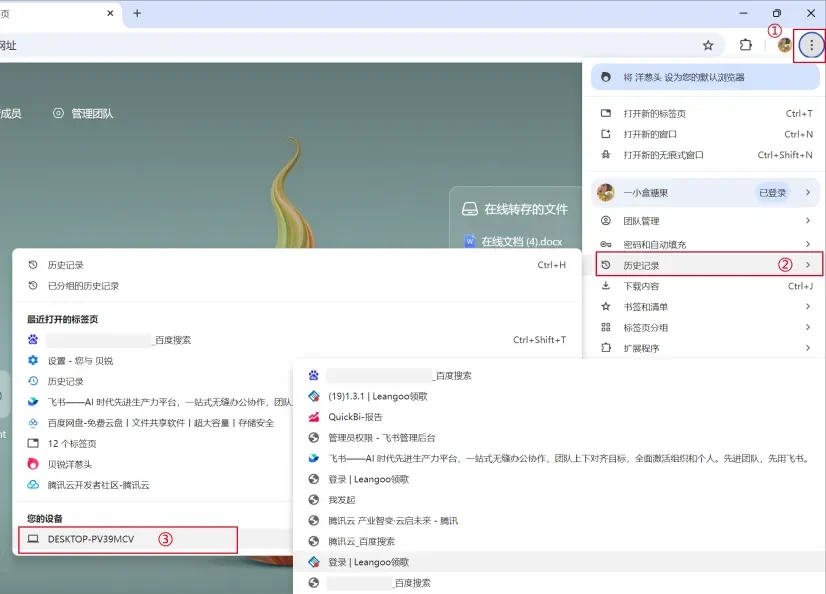Set 洋葱头 as default browser
The height and width of the screenshot is (594, 826).
point(705,77)
